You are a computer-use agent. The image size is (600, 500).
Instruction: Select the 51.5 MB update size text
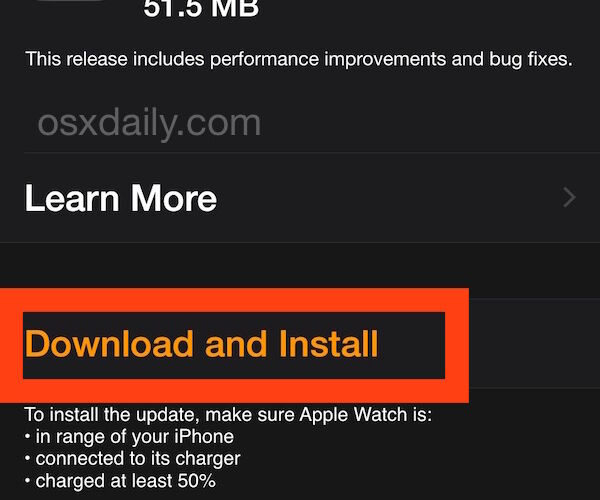click(201, 8)
